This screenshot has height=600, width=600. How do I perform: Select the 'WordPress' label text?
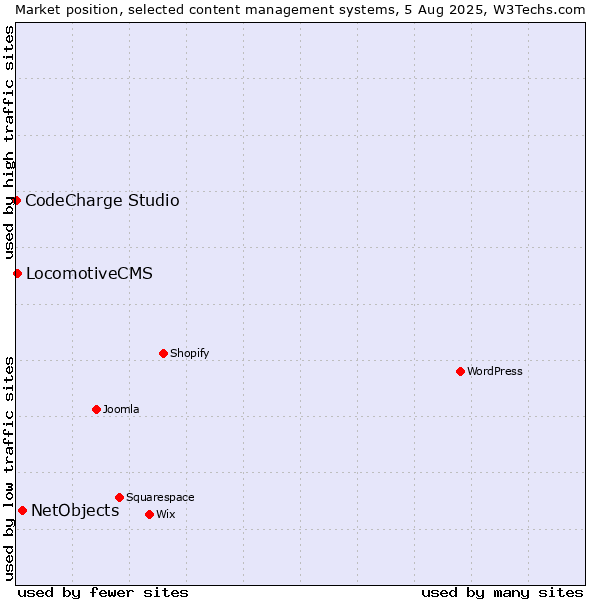point(494,371)
